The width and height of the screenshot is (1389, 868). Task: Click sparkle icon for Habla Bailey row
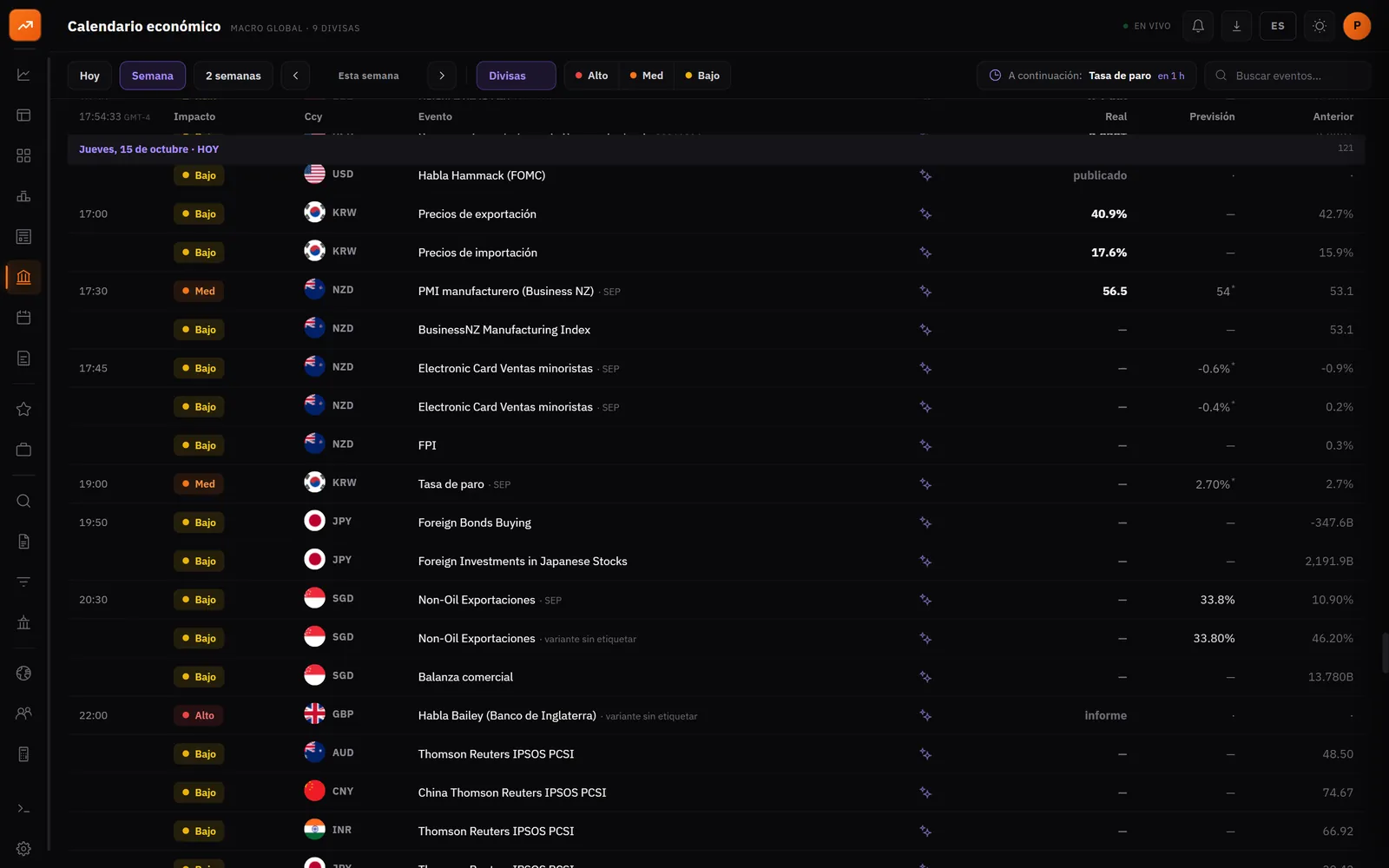925,716
